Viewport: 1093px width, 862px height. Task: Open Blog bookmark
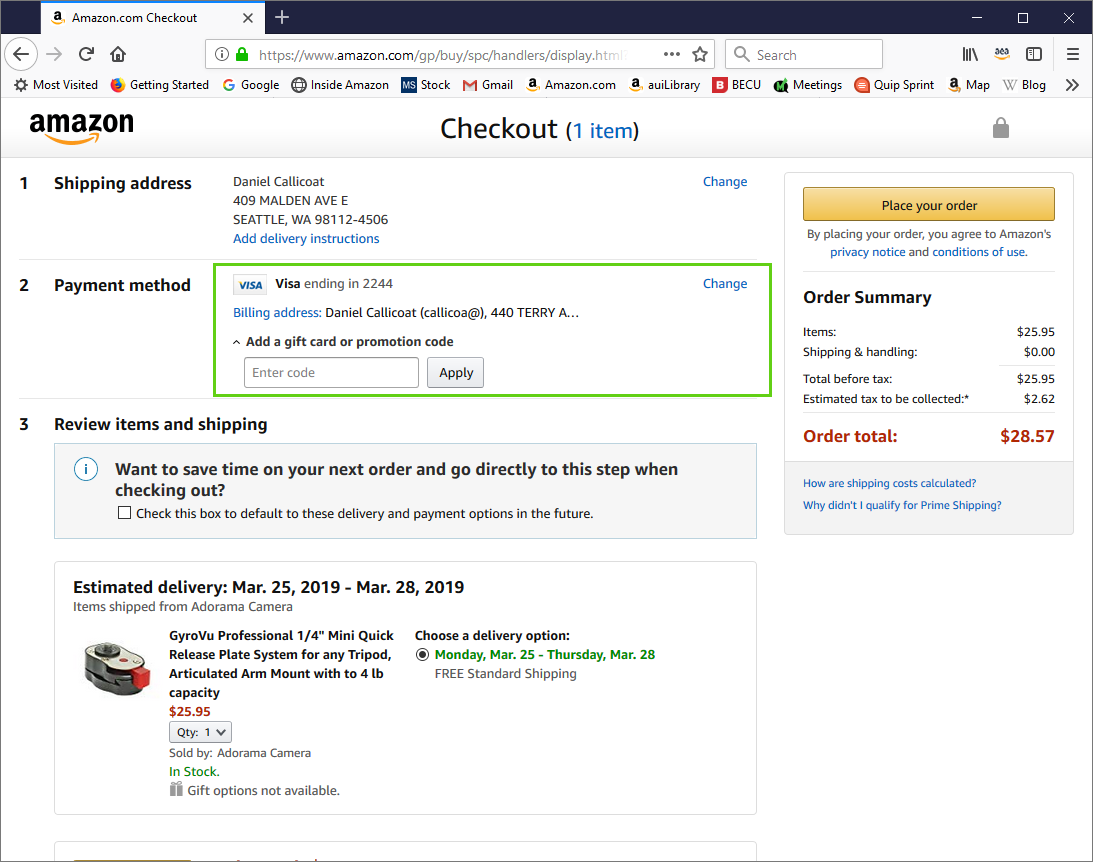(1024, 85)
